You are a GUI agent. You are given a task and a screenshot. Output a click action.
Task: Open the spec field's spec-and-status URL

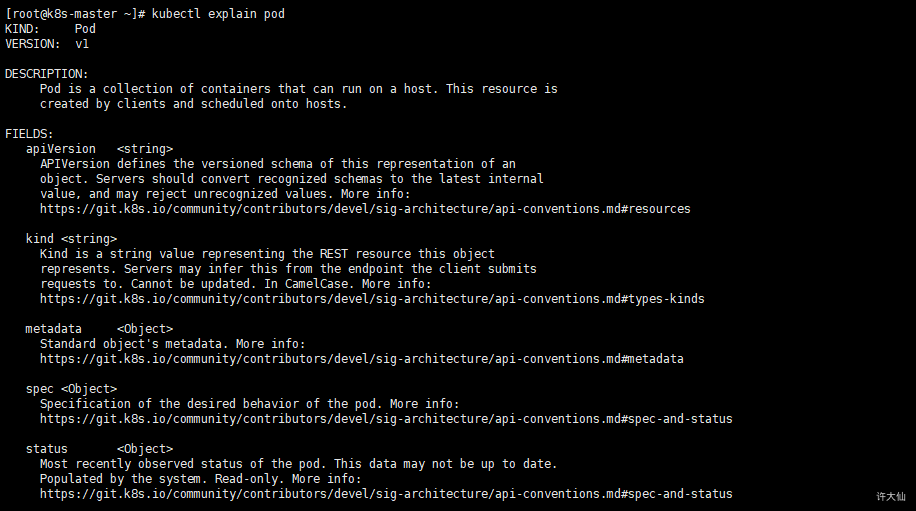(386, 419)
